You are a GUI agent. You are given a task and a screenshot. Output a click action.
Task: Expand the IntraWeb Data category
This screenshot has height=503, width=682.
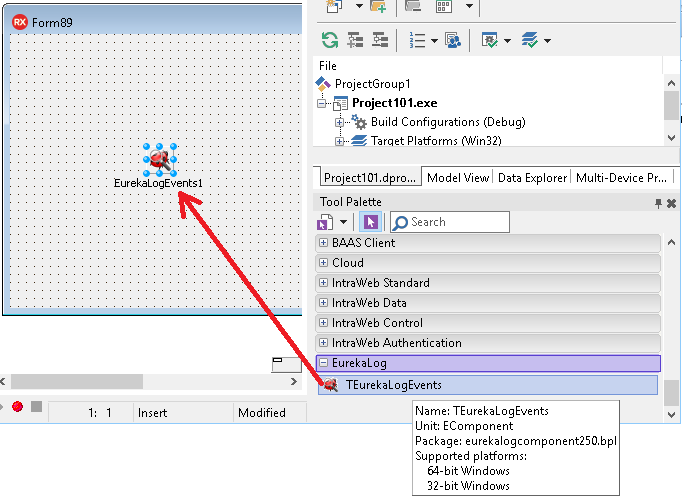pos(323,302)
